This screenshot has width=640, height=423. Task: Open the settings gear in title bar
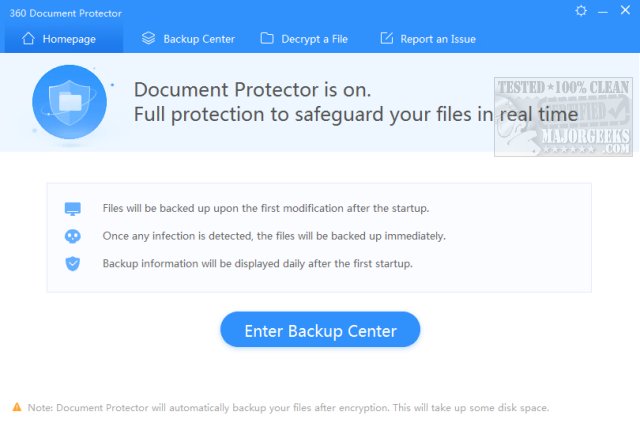coord(582,11)
